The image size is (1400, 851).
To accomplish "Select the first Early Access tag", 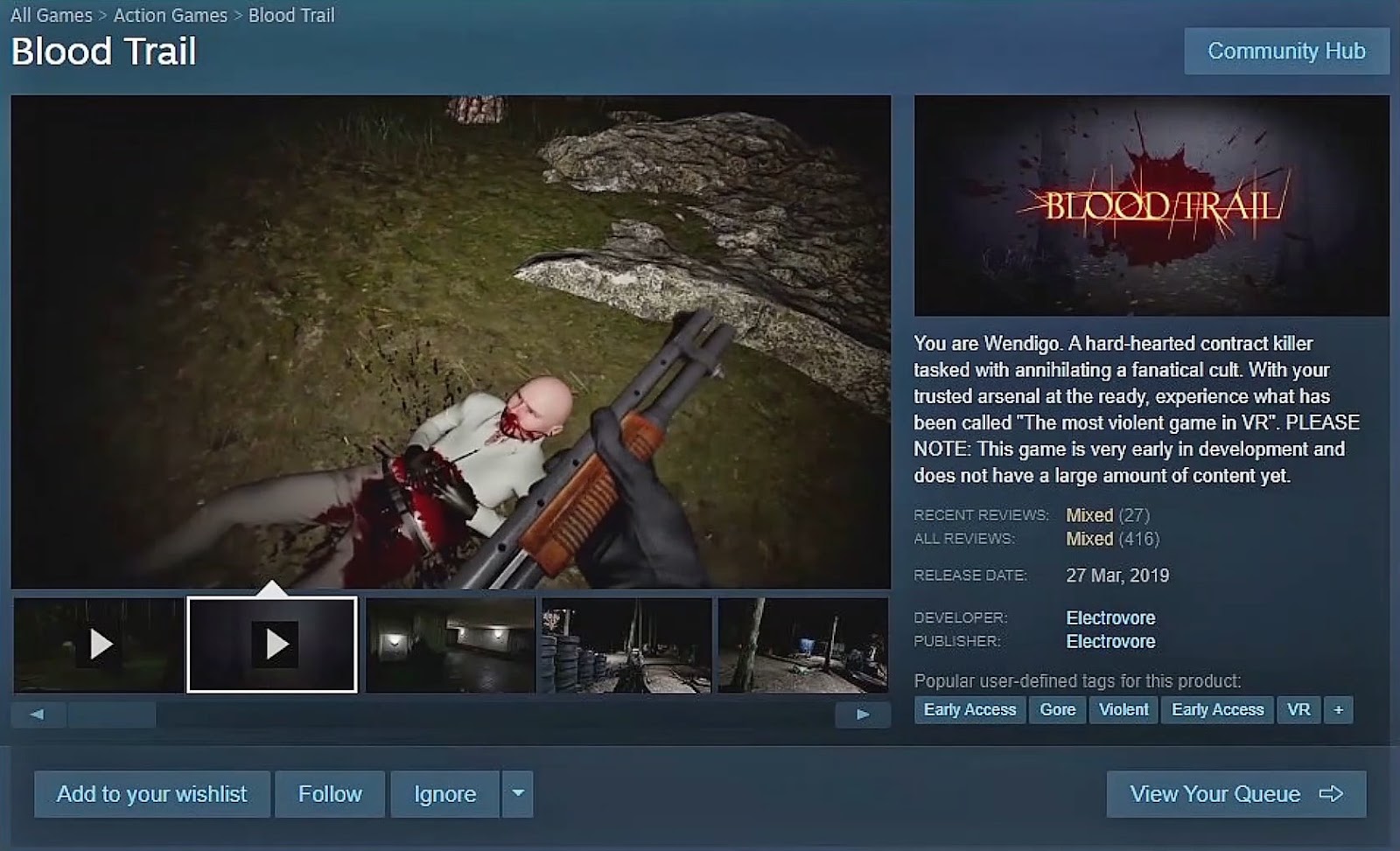I will coord(969,709).
